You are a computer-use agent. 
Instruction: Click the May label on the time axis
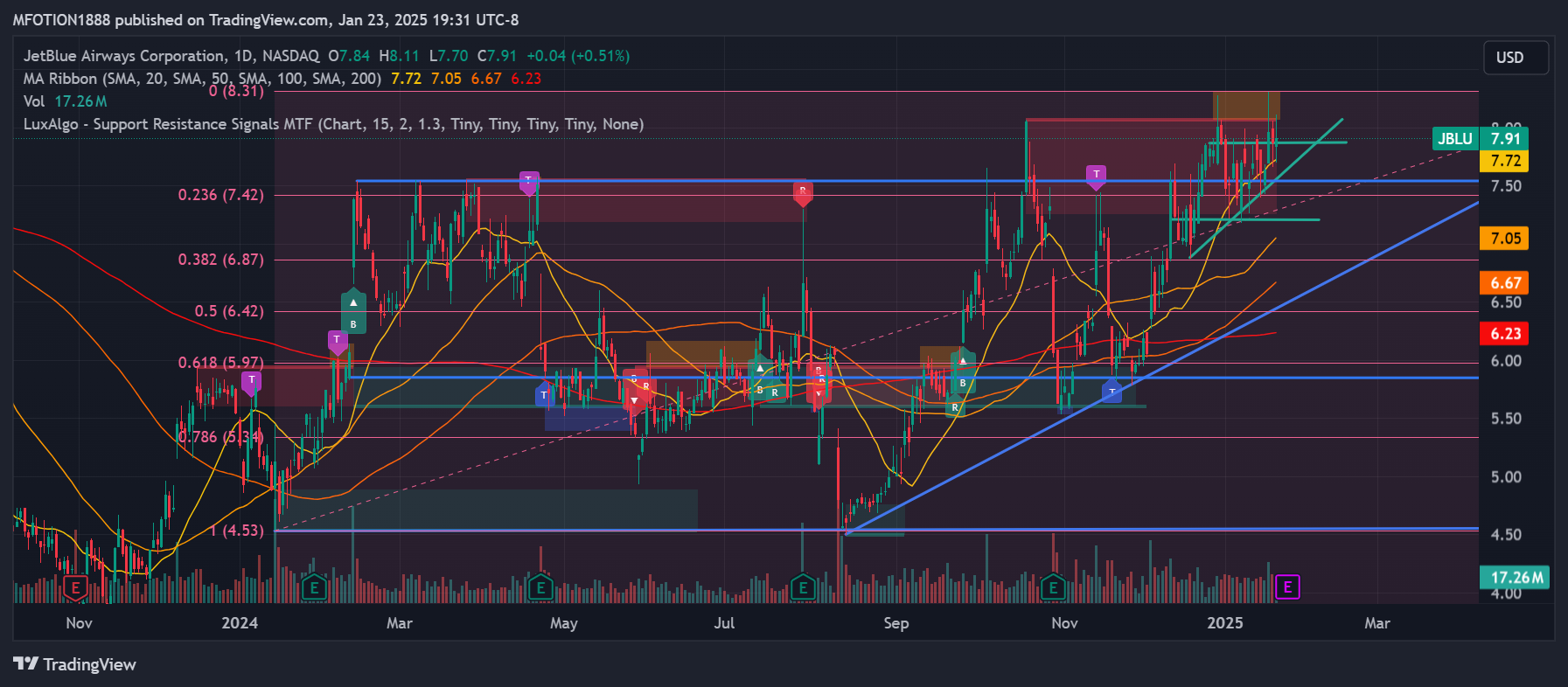563,623
